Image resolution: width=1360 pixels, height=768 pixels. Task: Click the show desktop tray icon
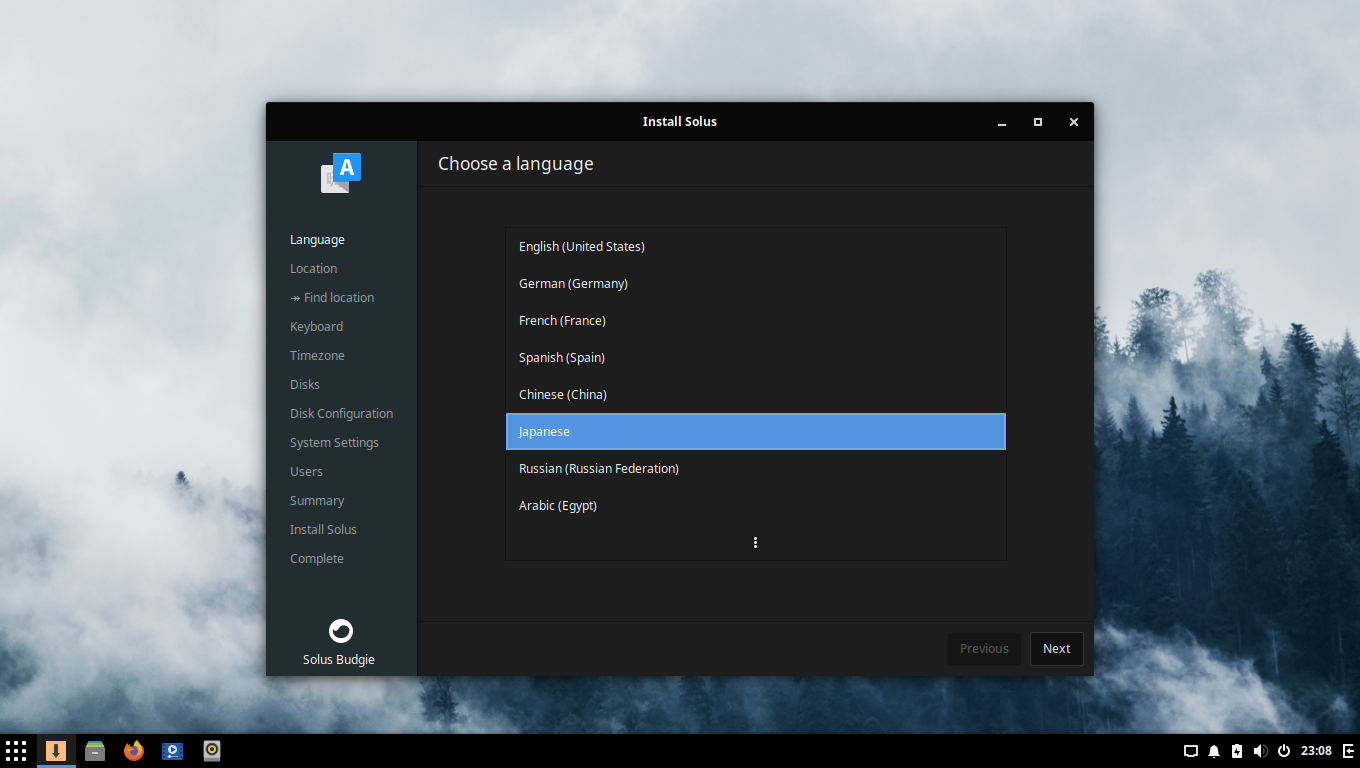[1191, 751]
